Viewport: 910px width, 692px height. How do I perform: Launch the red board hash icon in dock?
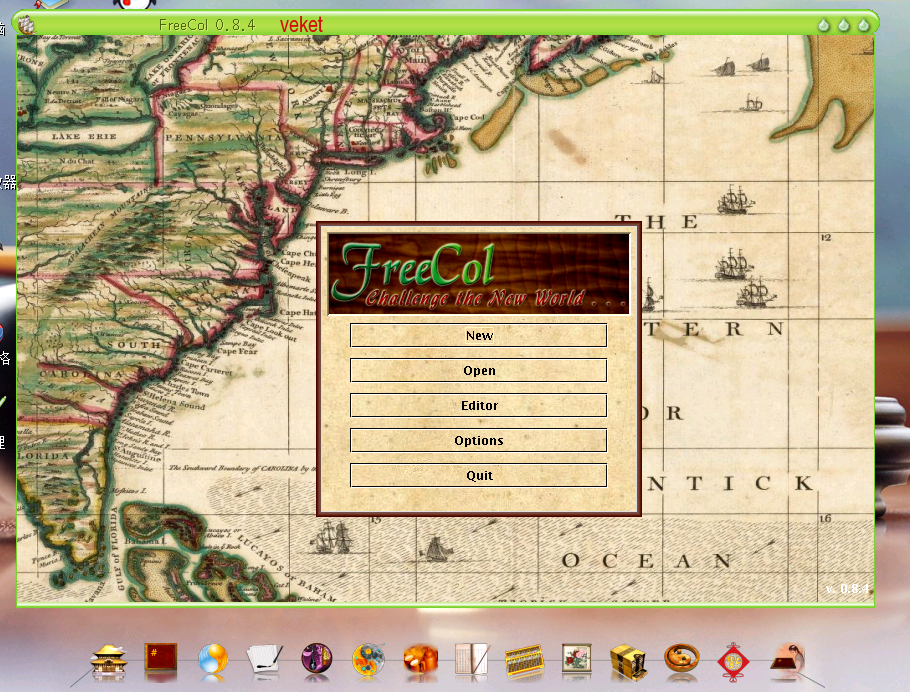[160, 657]
